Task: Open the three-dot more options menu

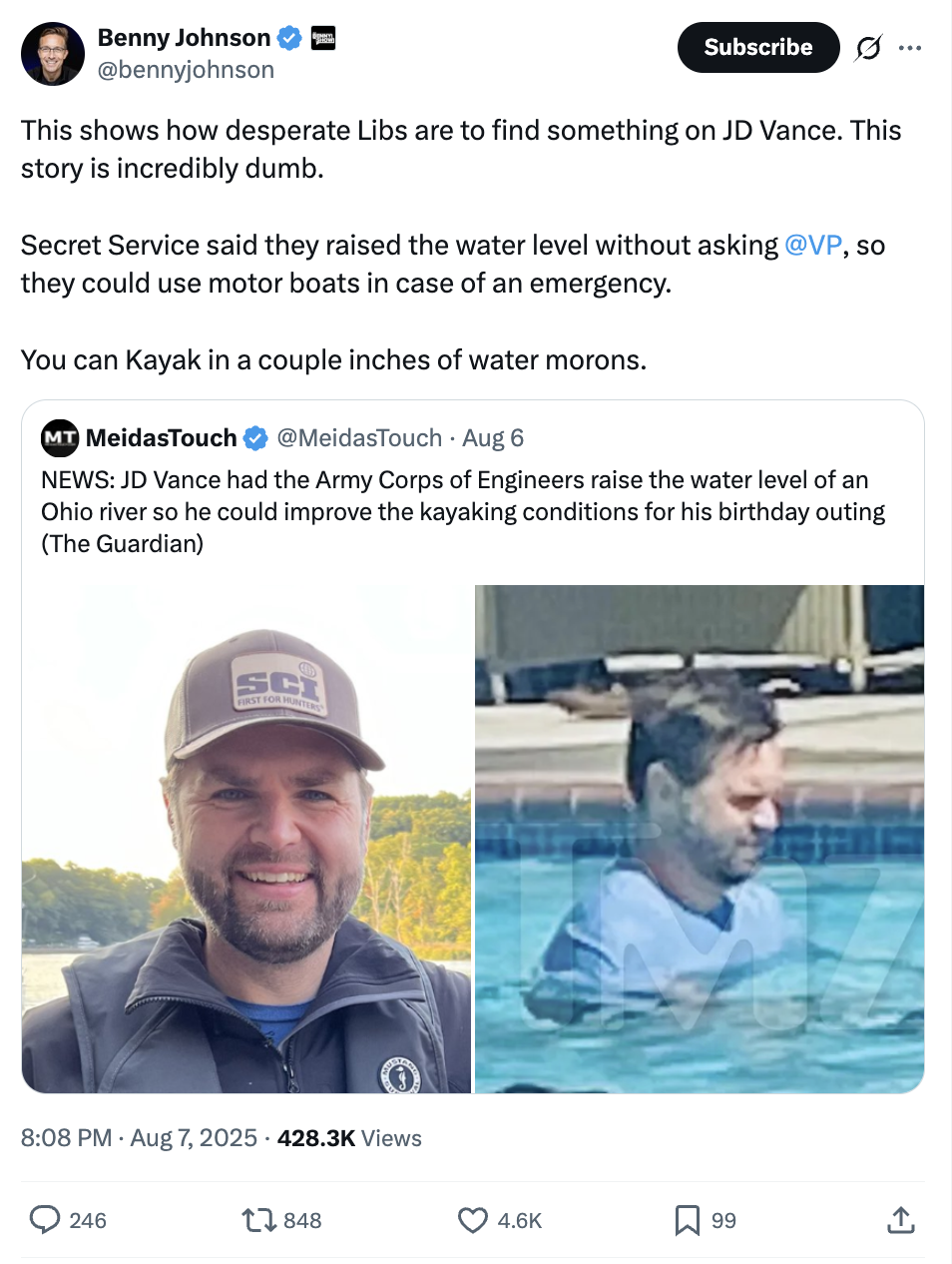Action: [x=910, y=47]
